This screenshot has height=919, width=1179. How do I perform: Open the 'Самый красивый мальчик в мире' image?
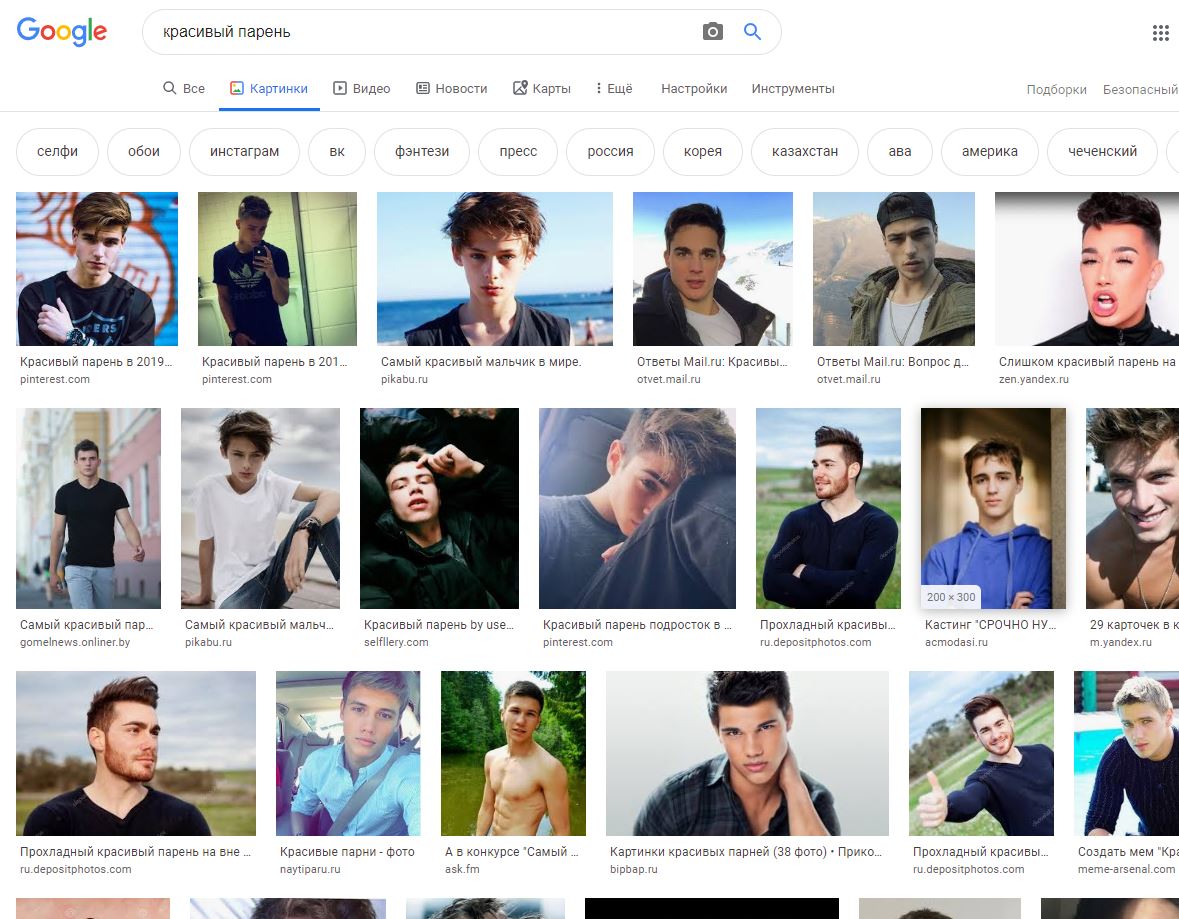495,268
